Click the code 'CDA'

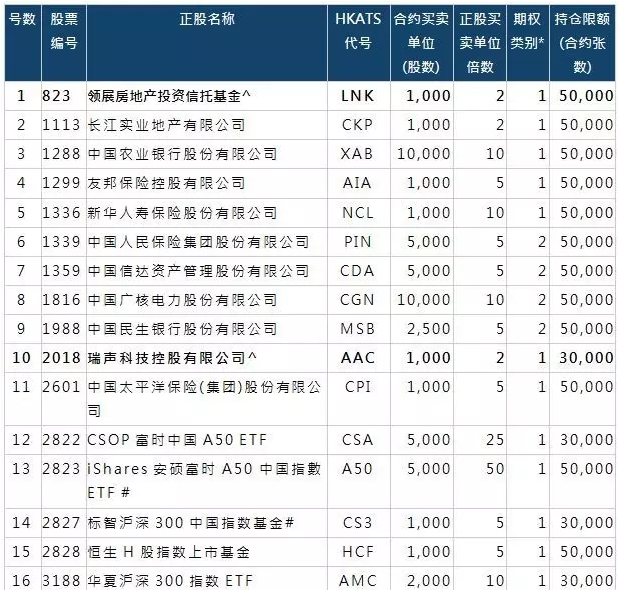(x=357, y=271)
